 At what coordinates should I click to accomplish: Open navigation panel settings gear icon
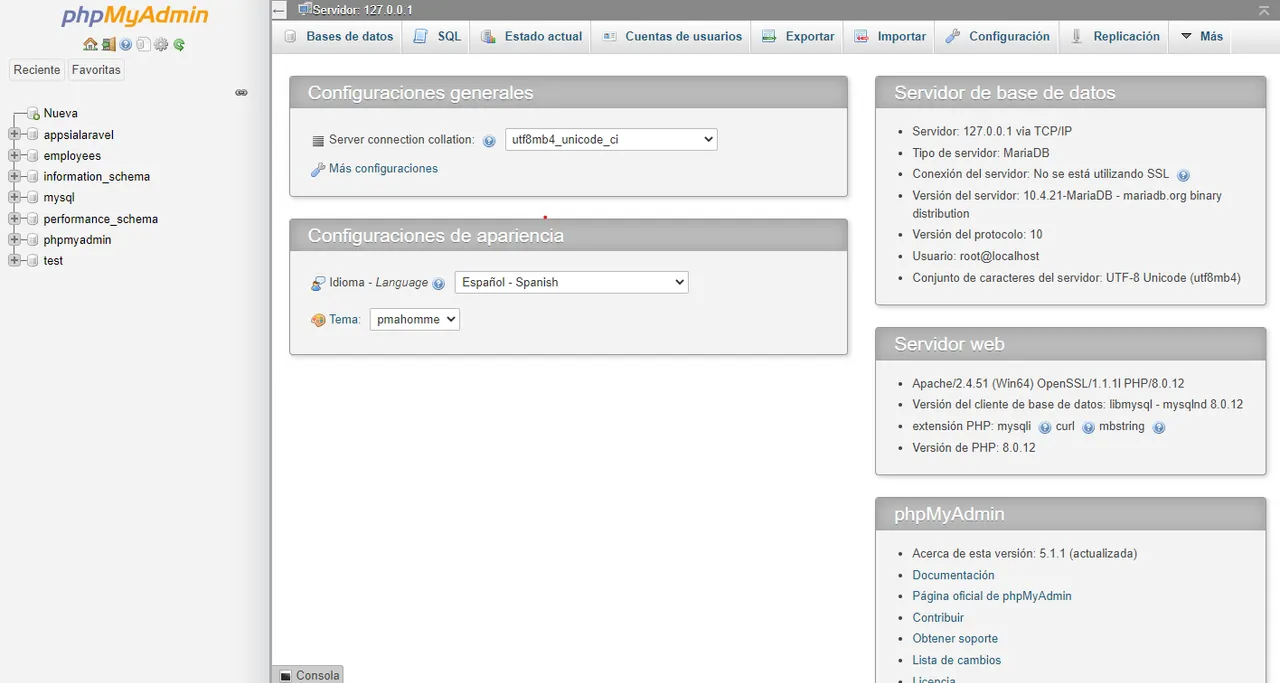tap(161, 44)
